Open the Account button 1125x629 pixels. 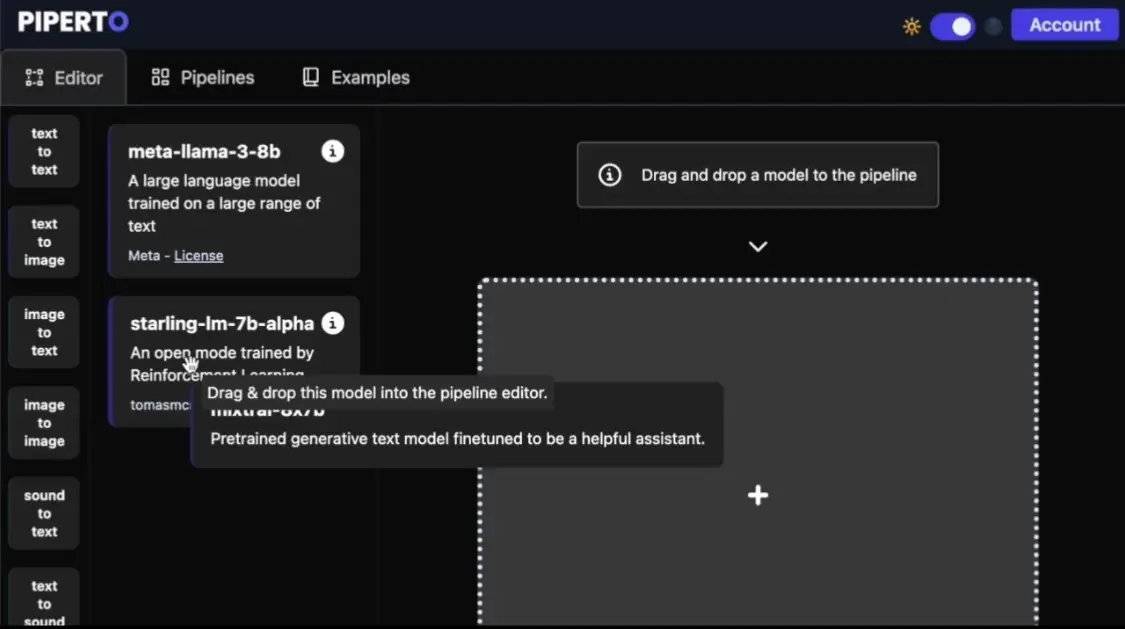1064,25
